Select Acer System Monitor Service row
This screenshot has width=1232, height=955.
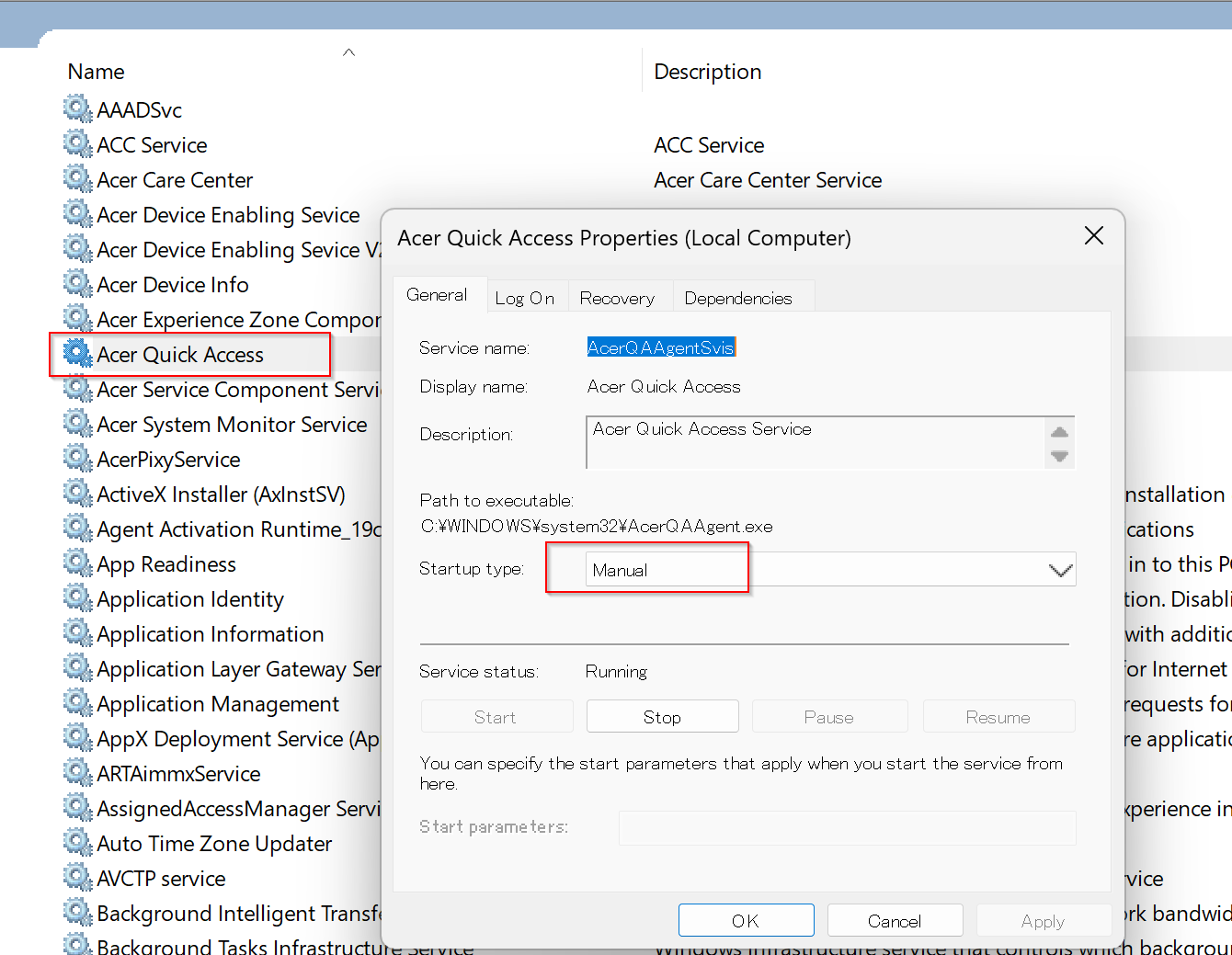click(x=232, y=425)
